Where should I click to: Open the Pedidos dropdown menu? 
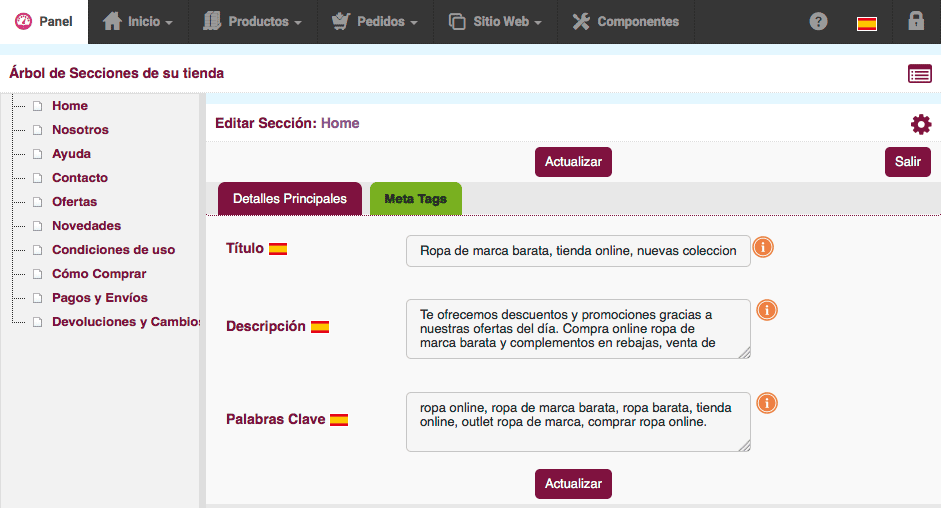coord(375,22)
